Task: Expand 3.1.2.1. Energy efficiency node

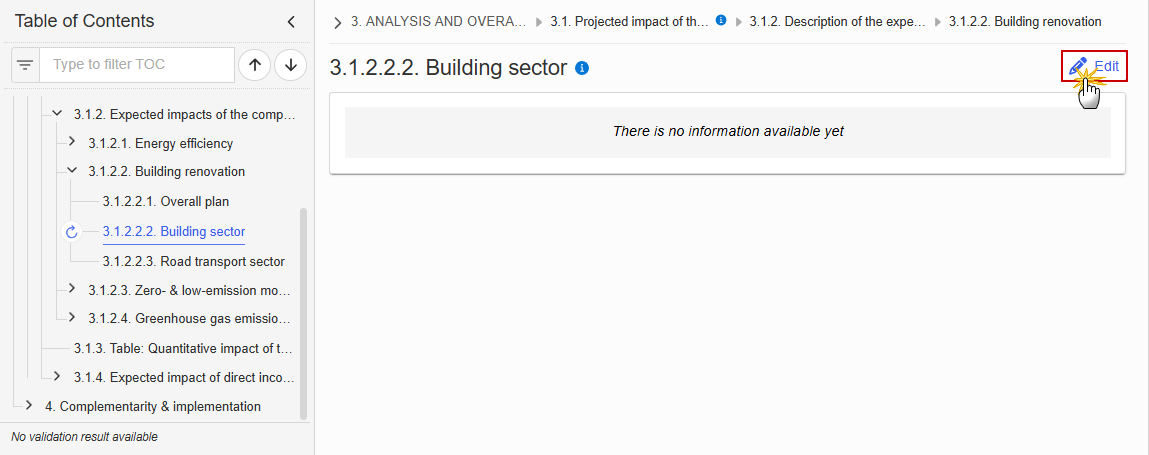Action: [x=72, y=141]
